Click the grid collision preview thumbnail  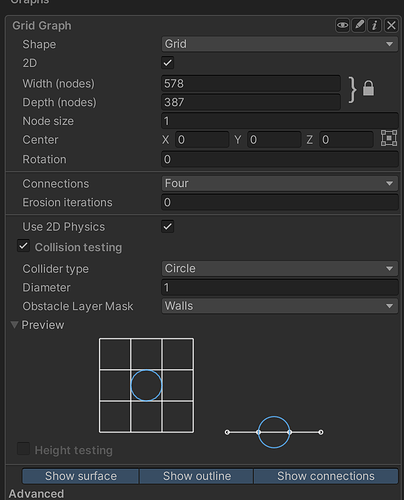pos(146,385)
